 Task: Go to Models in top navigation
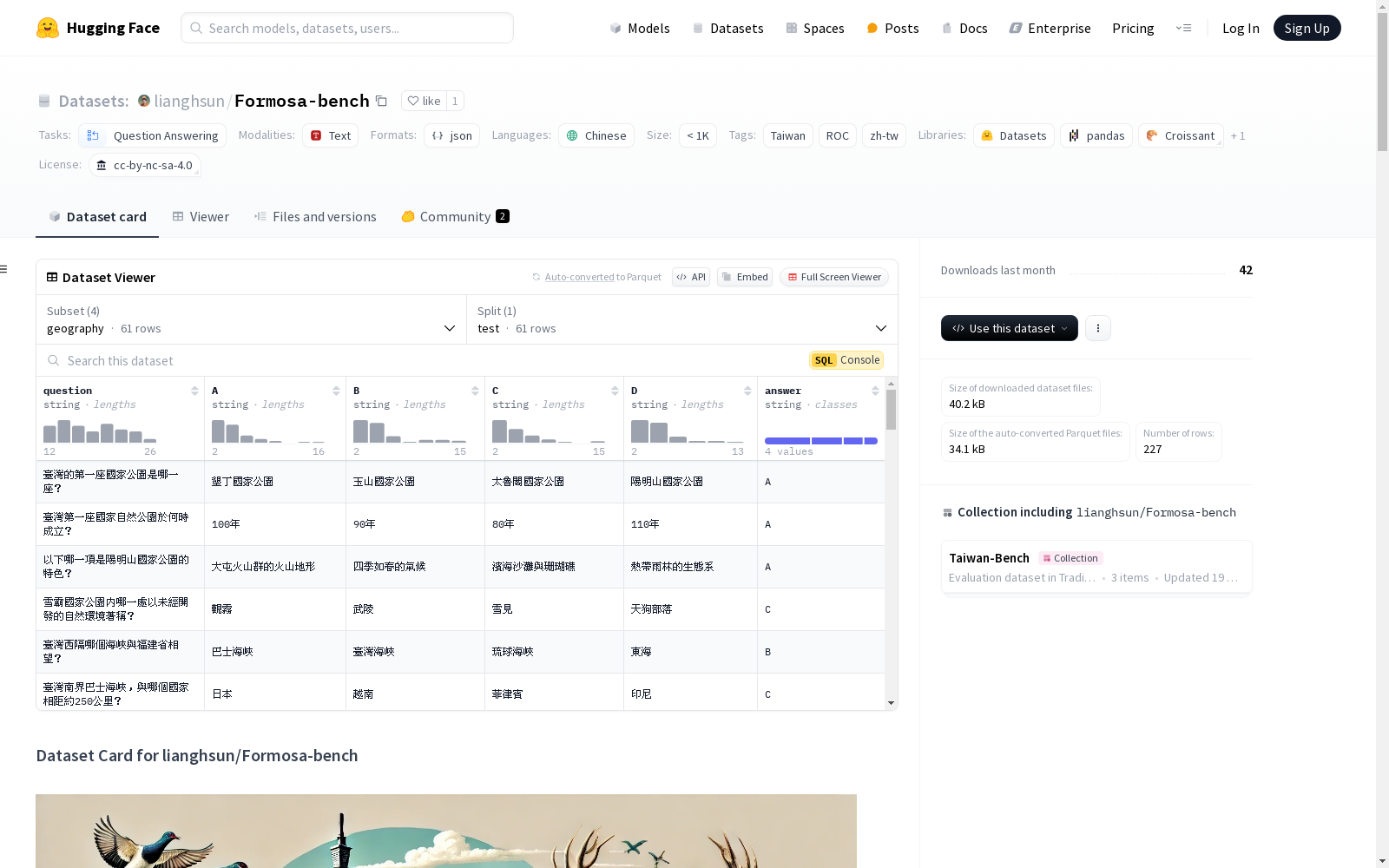(x=640, y=28)
